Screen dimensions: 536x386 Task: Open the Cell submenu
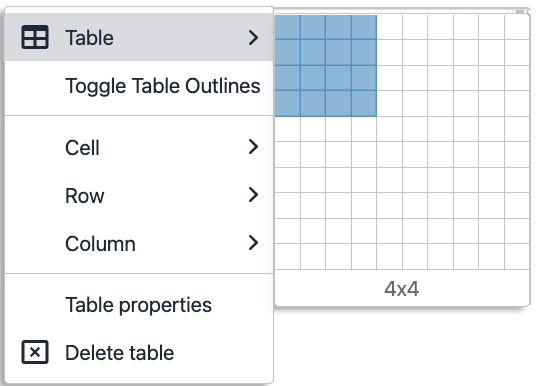(139, 147)
